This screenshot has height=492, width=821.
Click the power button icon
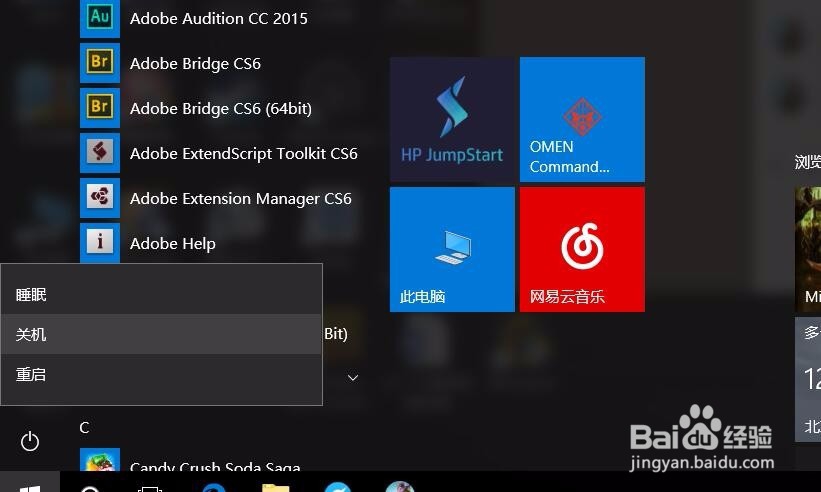coord(30,441)
